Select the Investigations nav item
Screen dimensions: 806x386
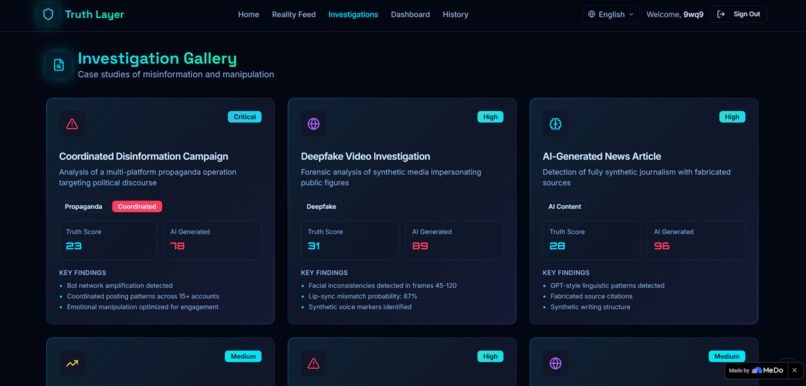[353, 14]
